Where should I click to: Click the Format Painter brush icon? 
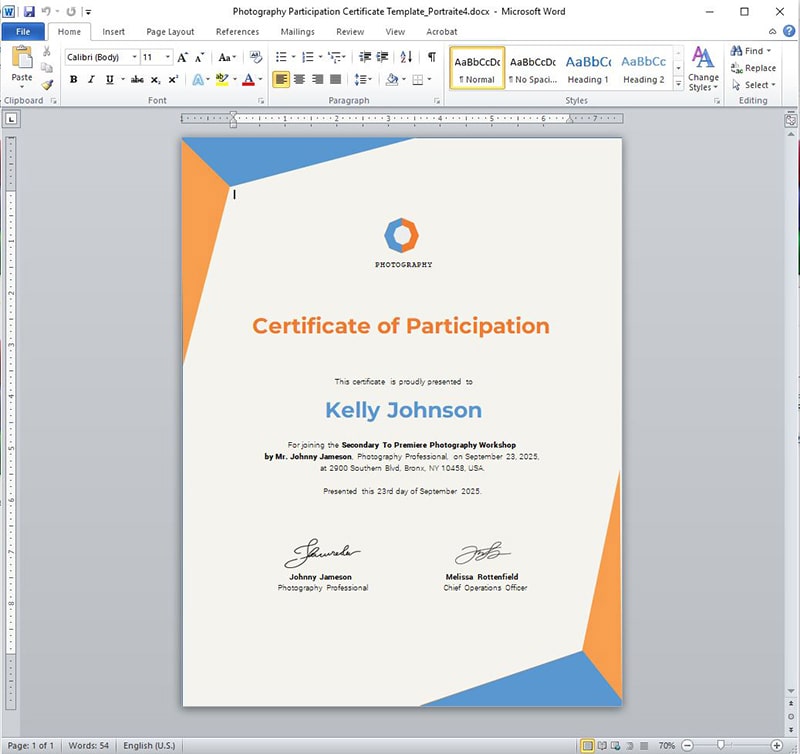47,85
